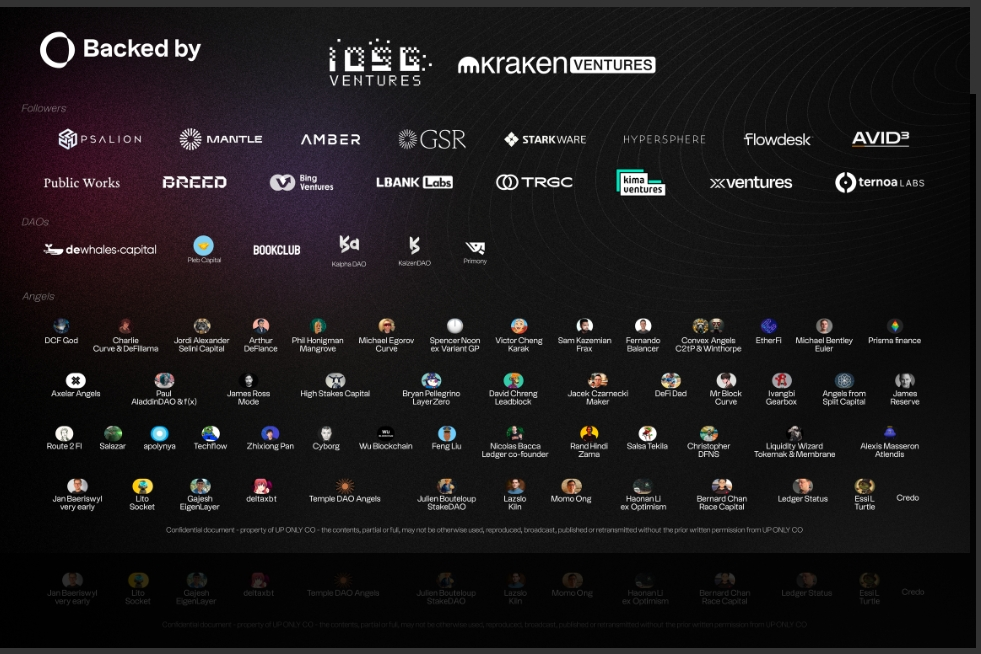Click the DCF God avatar
The image size is (981, 654).
[x=61, y=325]
